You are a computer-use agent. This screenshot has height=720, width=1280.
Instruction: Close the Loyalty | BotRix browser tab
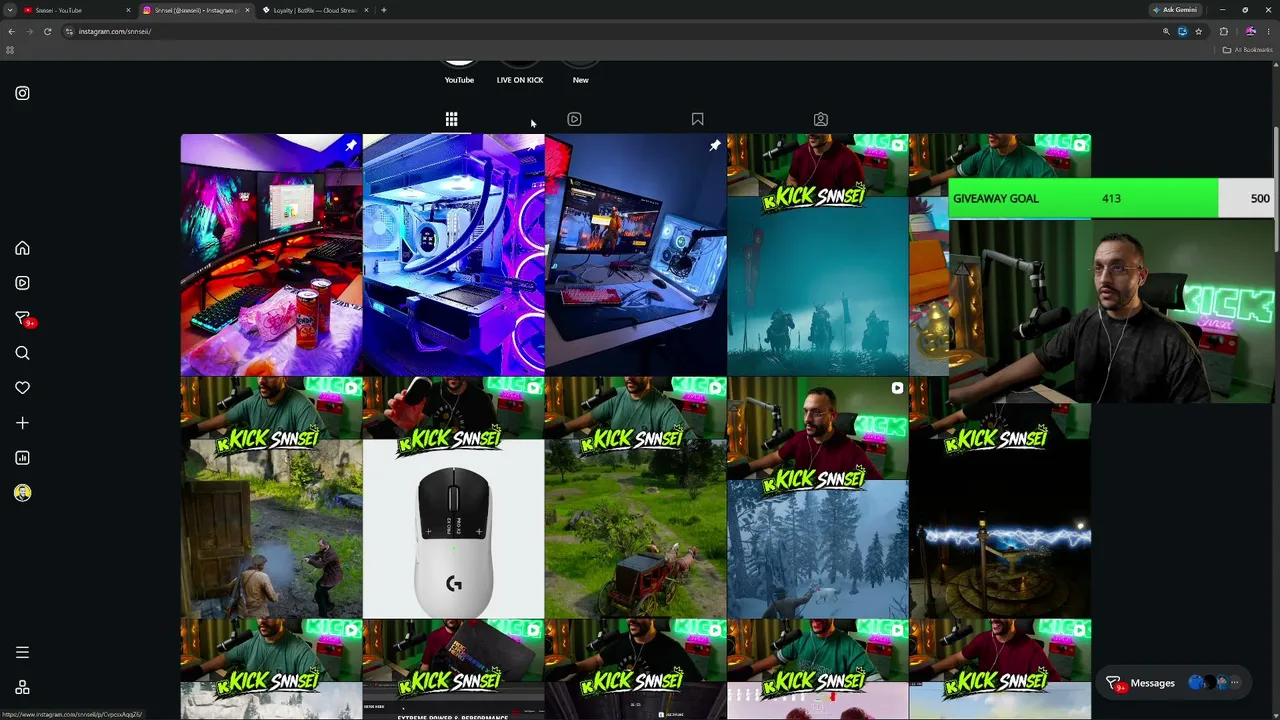pyautogui.click(x=366, y=10)
